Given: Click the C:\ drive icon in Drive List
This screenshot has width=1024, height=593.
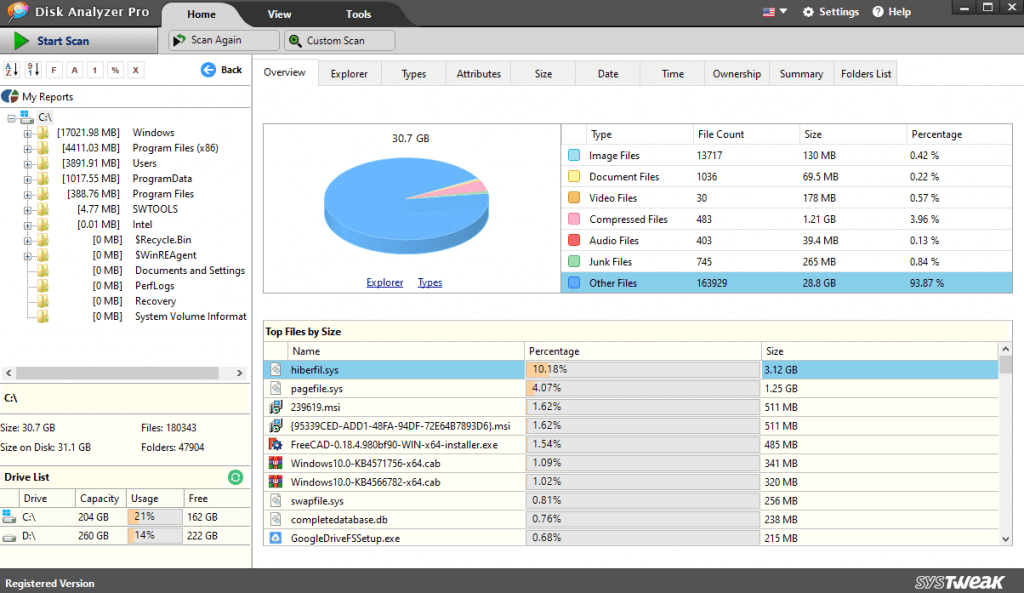Looking at the screenshot, I should (x=8, y=517).
